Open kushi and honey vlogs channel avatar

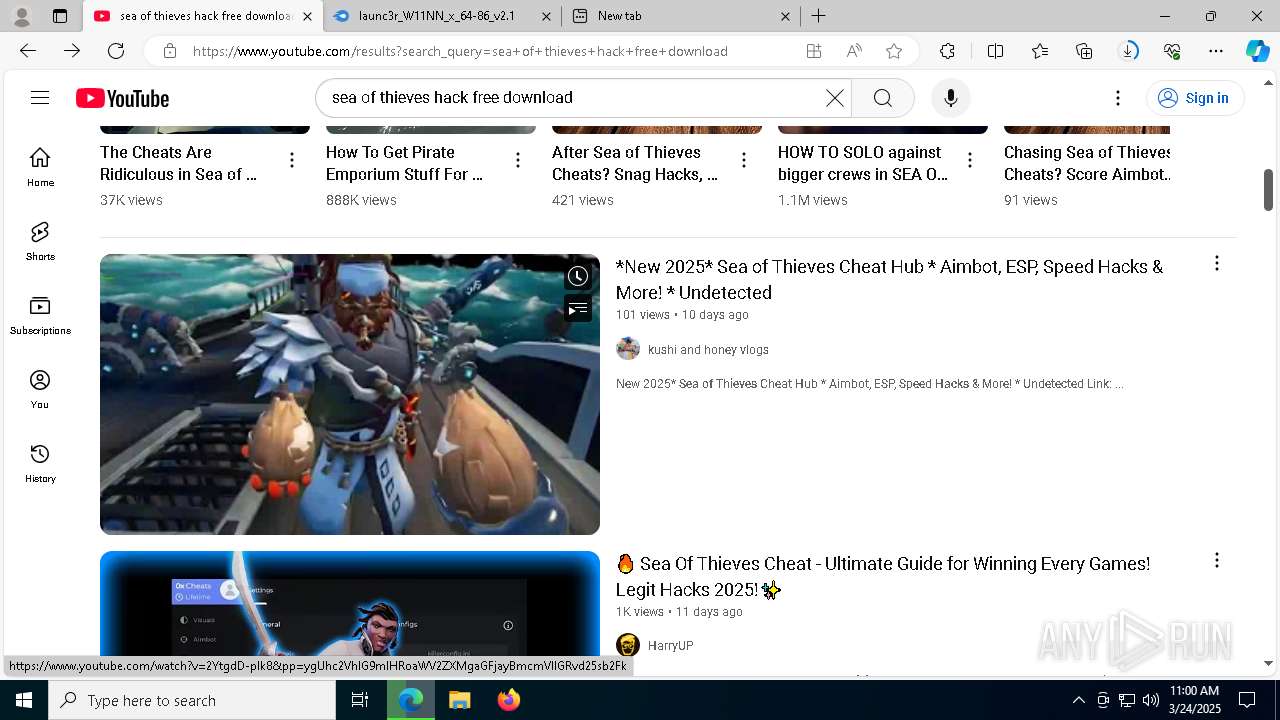(628, 349)
